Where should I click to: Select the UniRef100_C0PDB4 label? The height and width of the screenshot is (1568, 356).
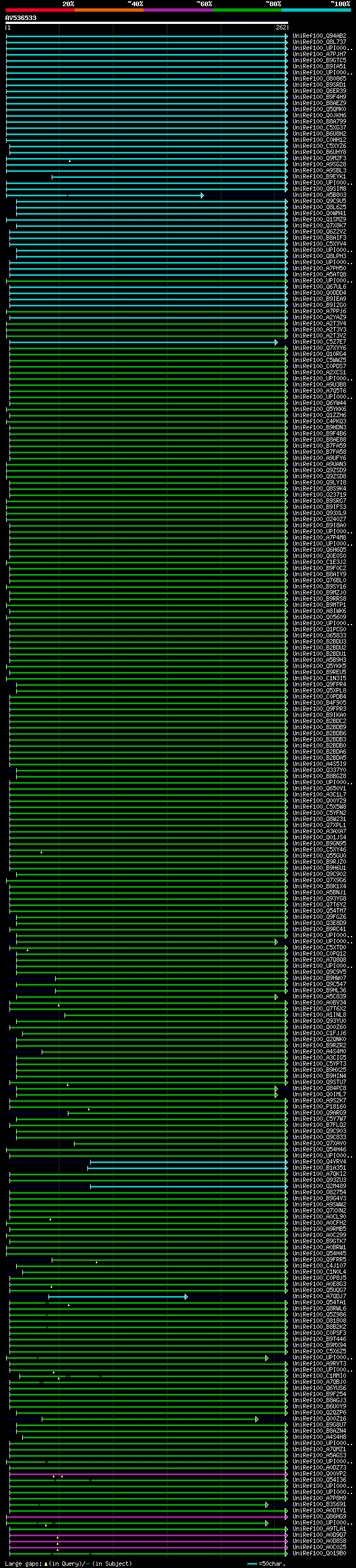coord(319,696)
